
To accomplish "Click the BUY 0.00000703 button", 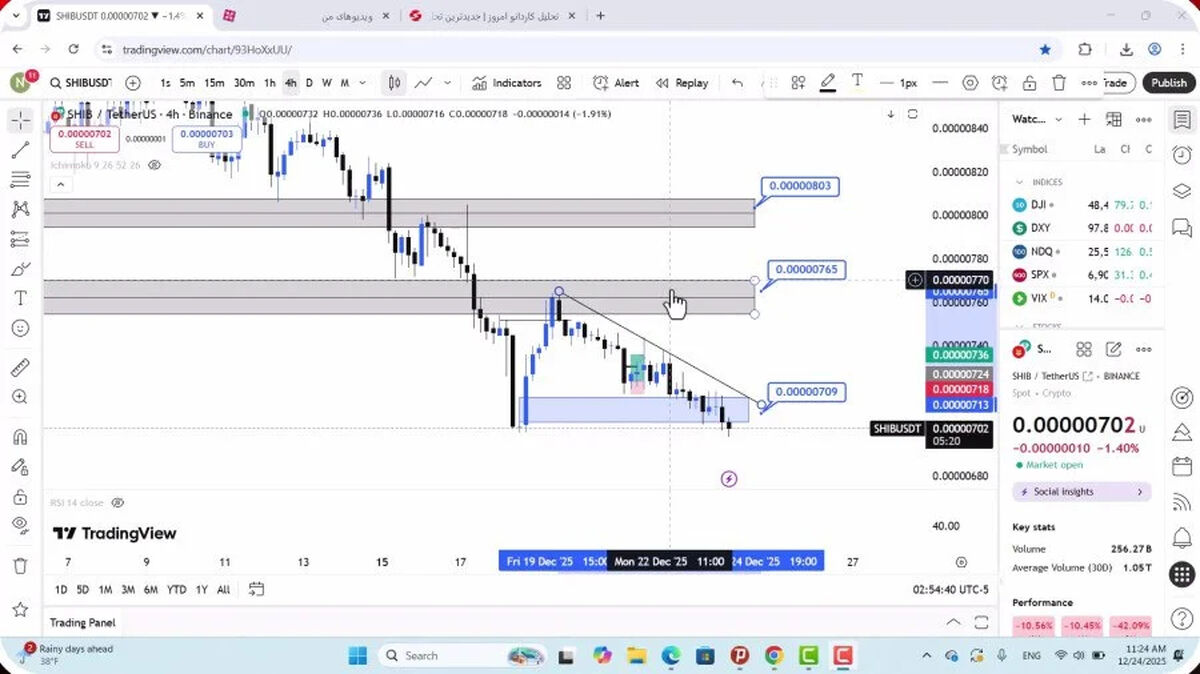I will pyautogui.click(x=207, y=139).
